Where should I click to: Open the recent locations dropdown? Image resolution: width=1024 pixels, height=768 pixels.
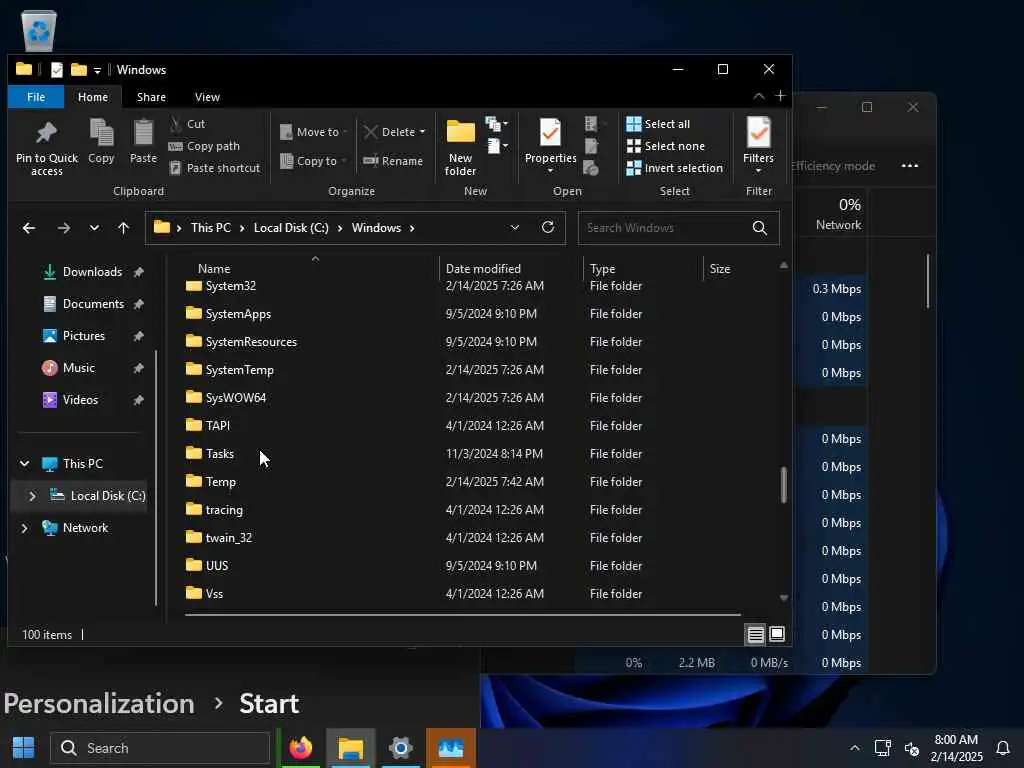pos(94,228)
